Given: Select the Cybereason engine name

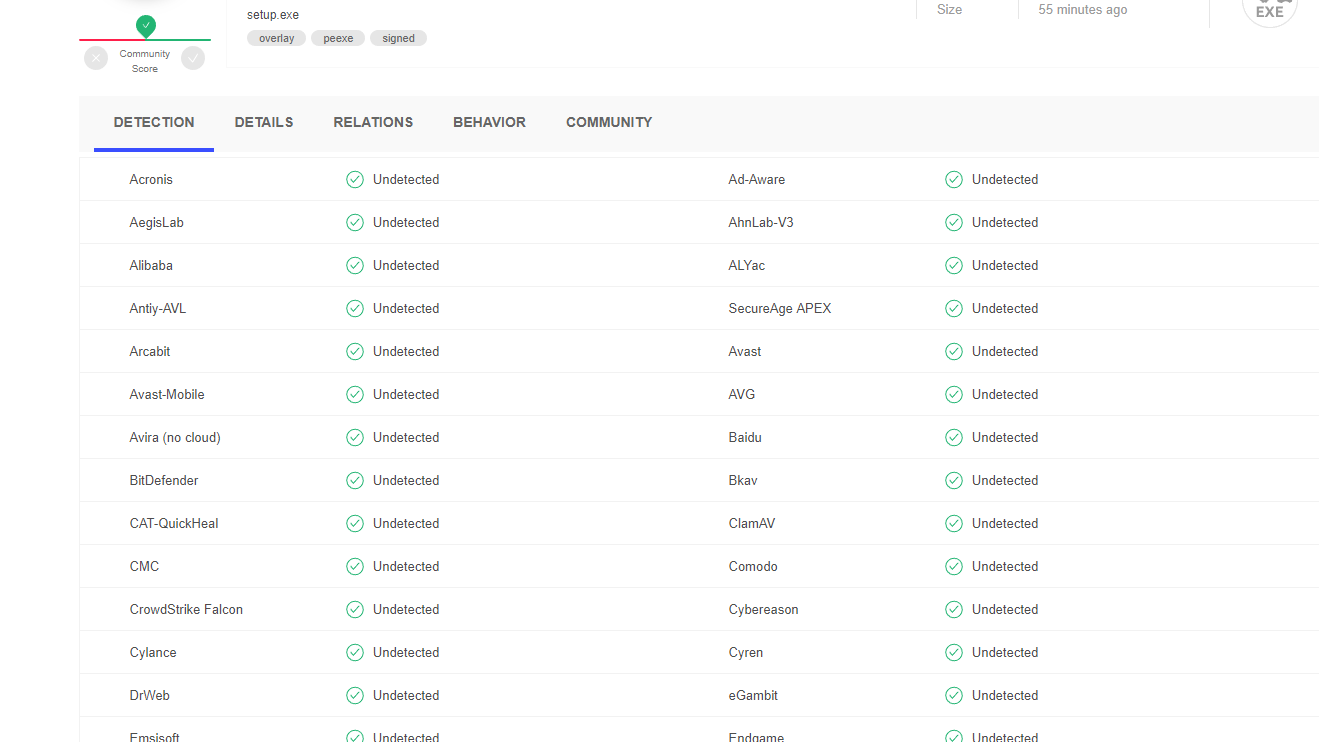Looking at the screenshot, I should pyautogui.click(x=764, y=609).
